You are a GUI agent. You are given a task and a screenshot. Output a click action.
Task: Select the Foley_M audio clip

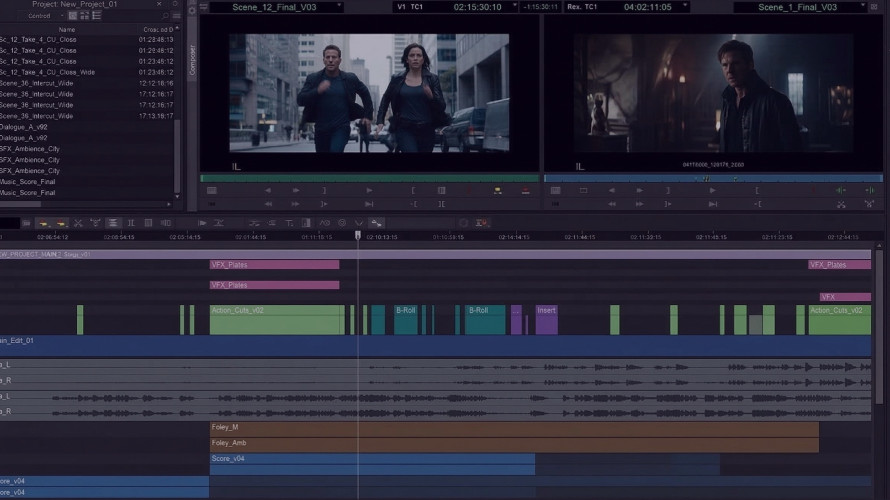click(x=514, y=428)
